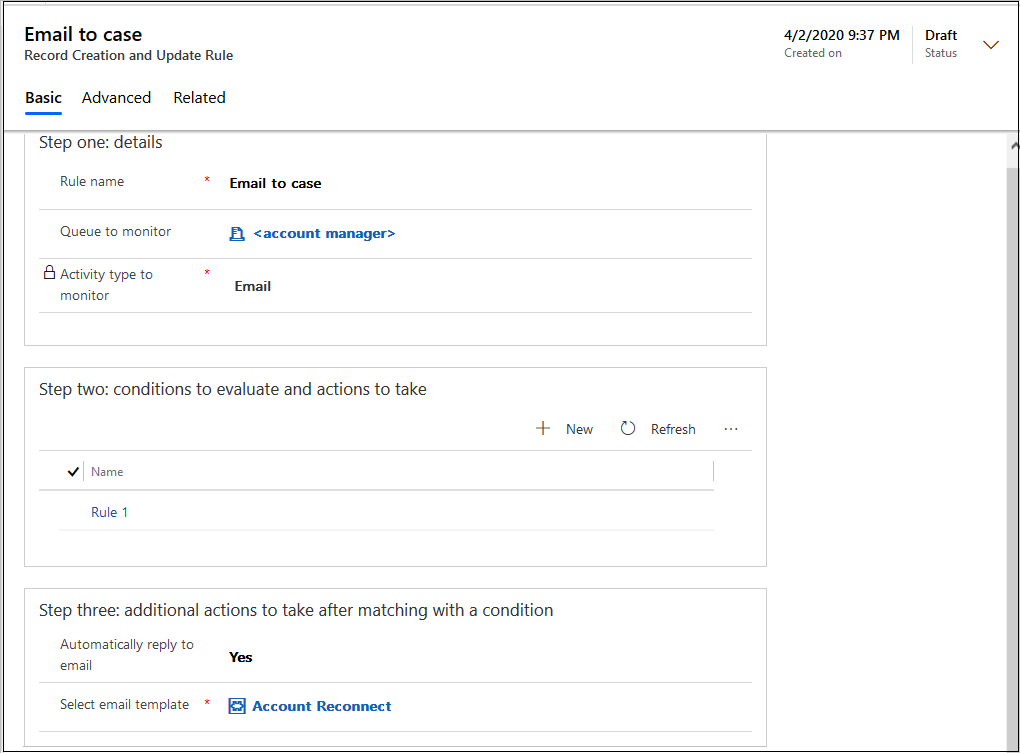Open the Related tab
This screenshot has height=753, width=1020.
[199, 98]
